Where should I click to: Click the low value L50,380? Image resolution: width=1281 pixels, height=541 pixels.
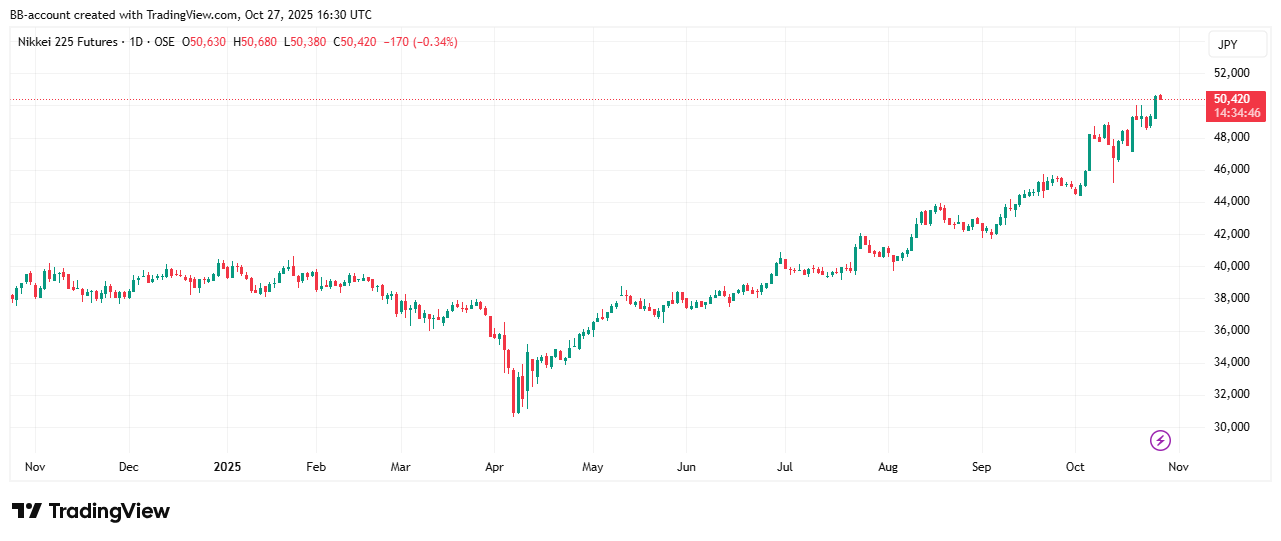(305, 42)
